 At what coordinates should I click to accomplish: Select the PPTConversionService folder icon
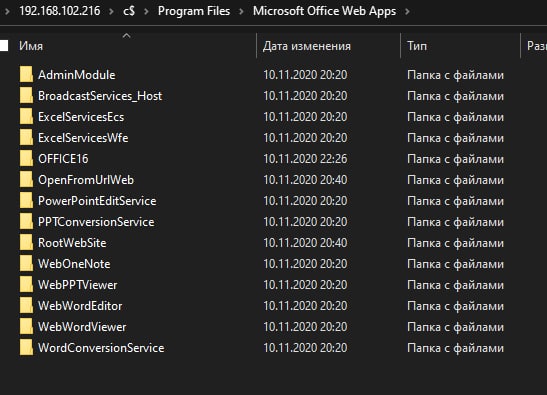26,222
